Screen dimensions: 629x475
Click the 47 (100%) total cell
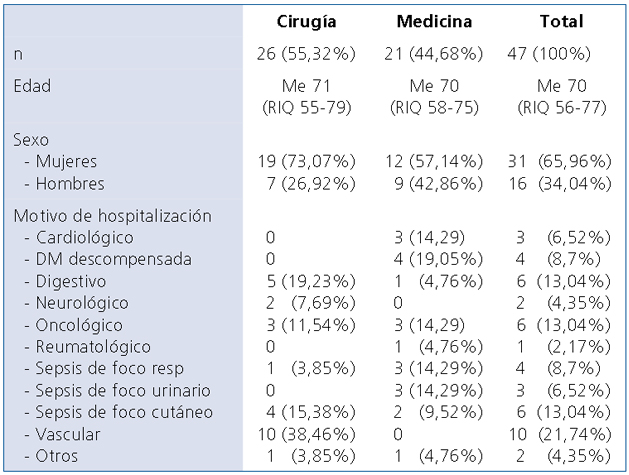[561, 52]
